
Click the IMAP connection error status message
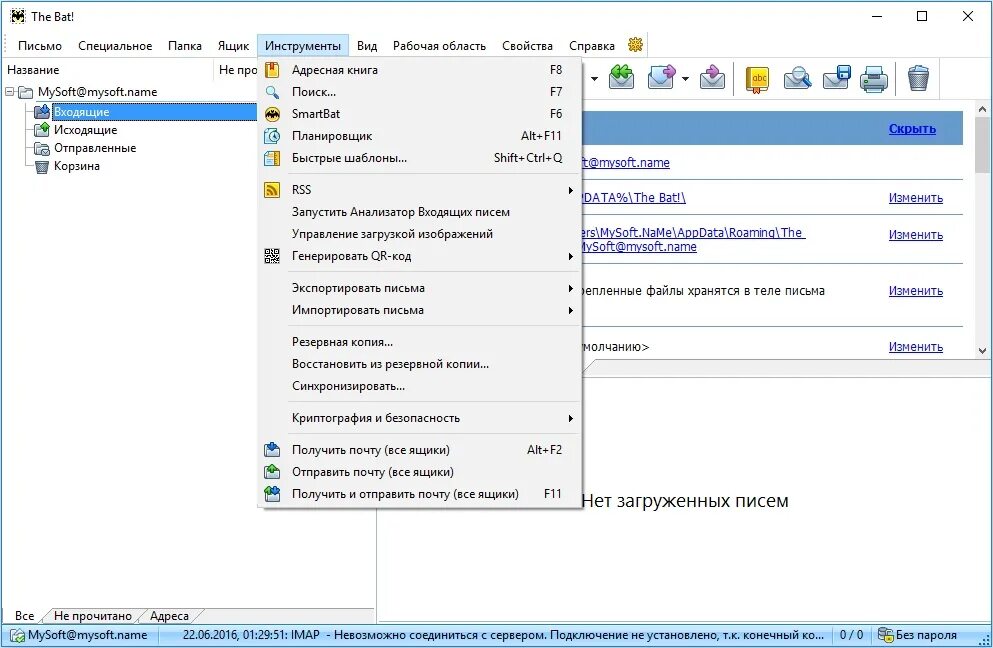point(503,635)
